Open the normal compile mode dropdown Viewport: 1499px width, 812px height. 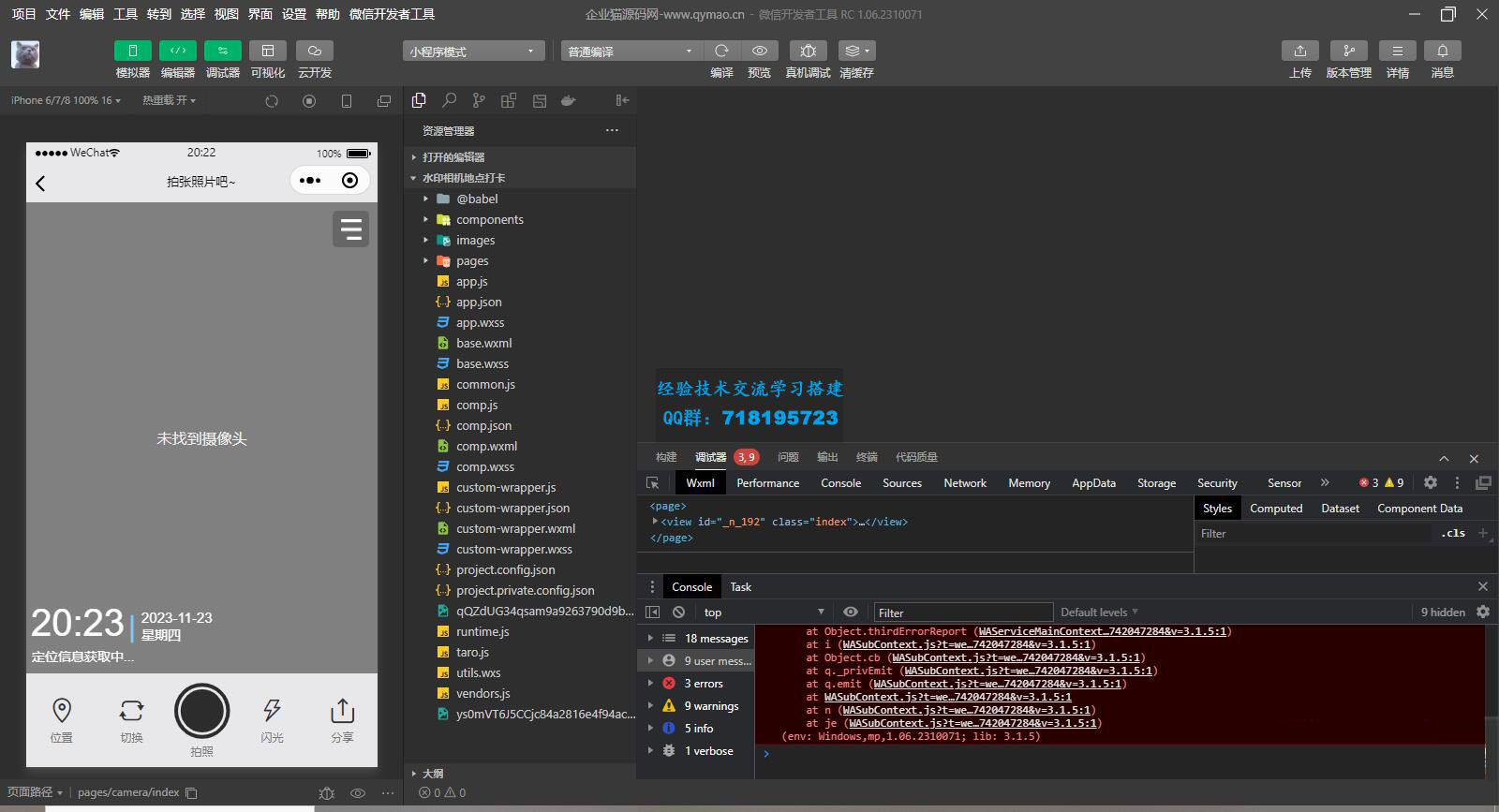coord(631,52)
